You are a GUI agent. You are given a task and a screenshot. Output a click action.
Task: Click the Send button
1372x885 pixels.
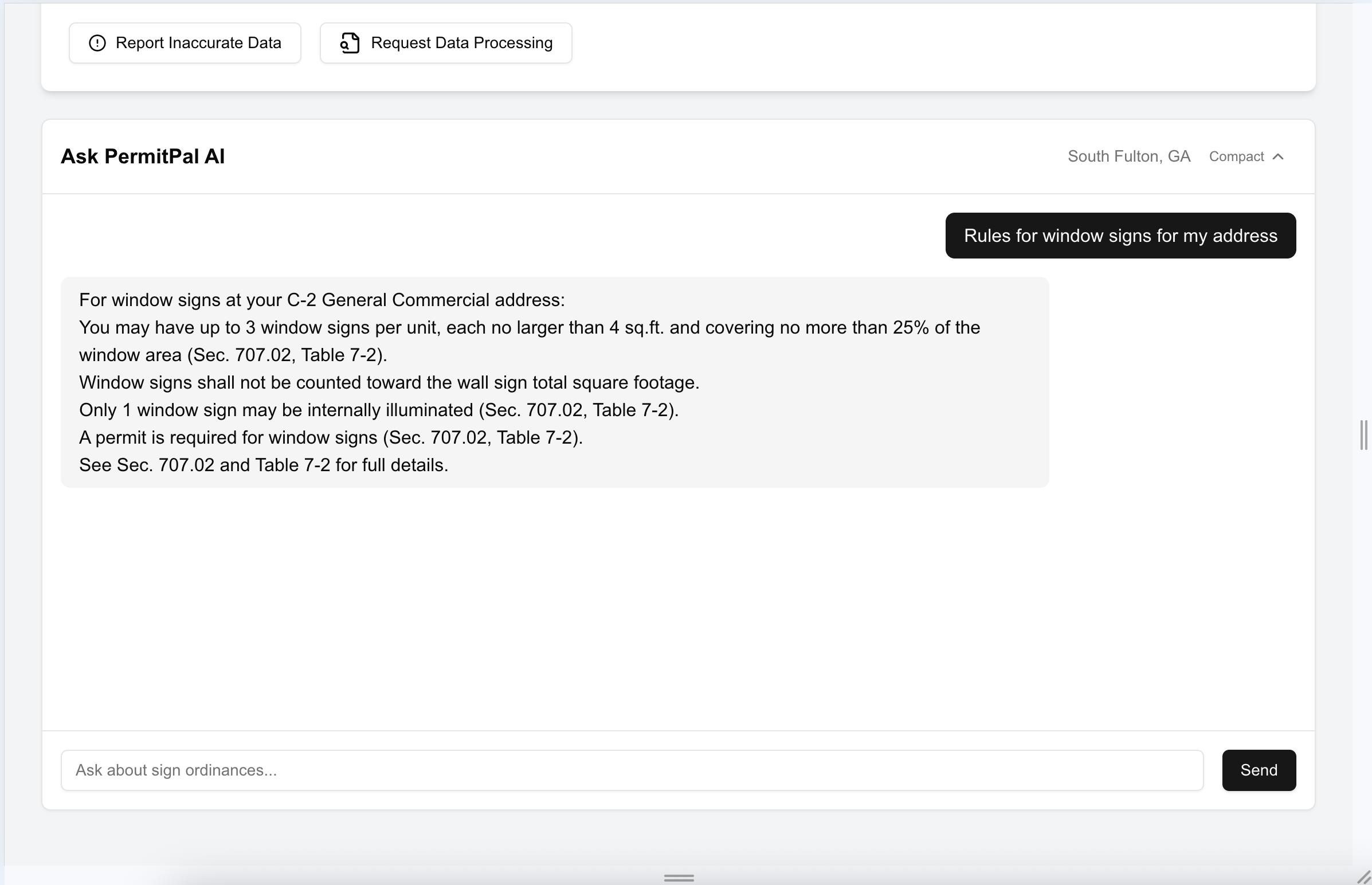[1259, 769]
